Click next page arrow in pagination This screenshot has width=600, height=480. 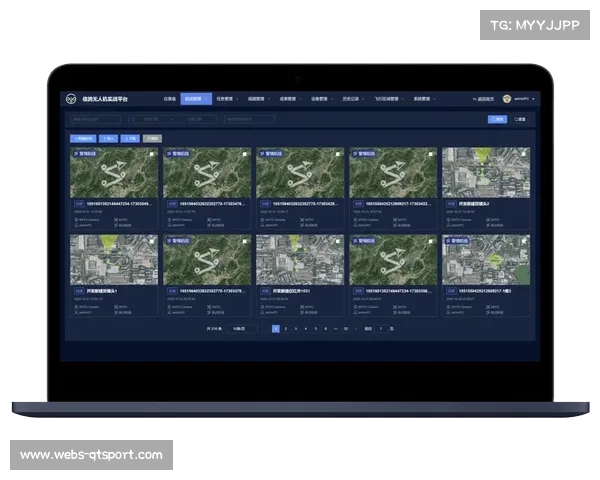tap(359, 328)
